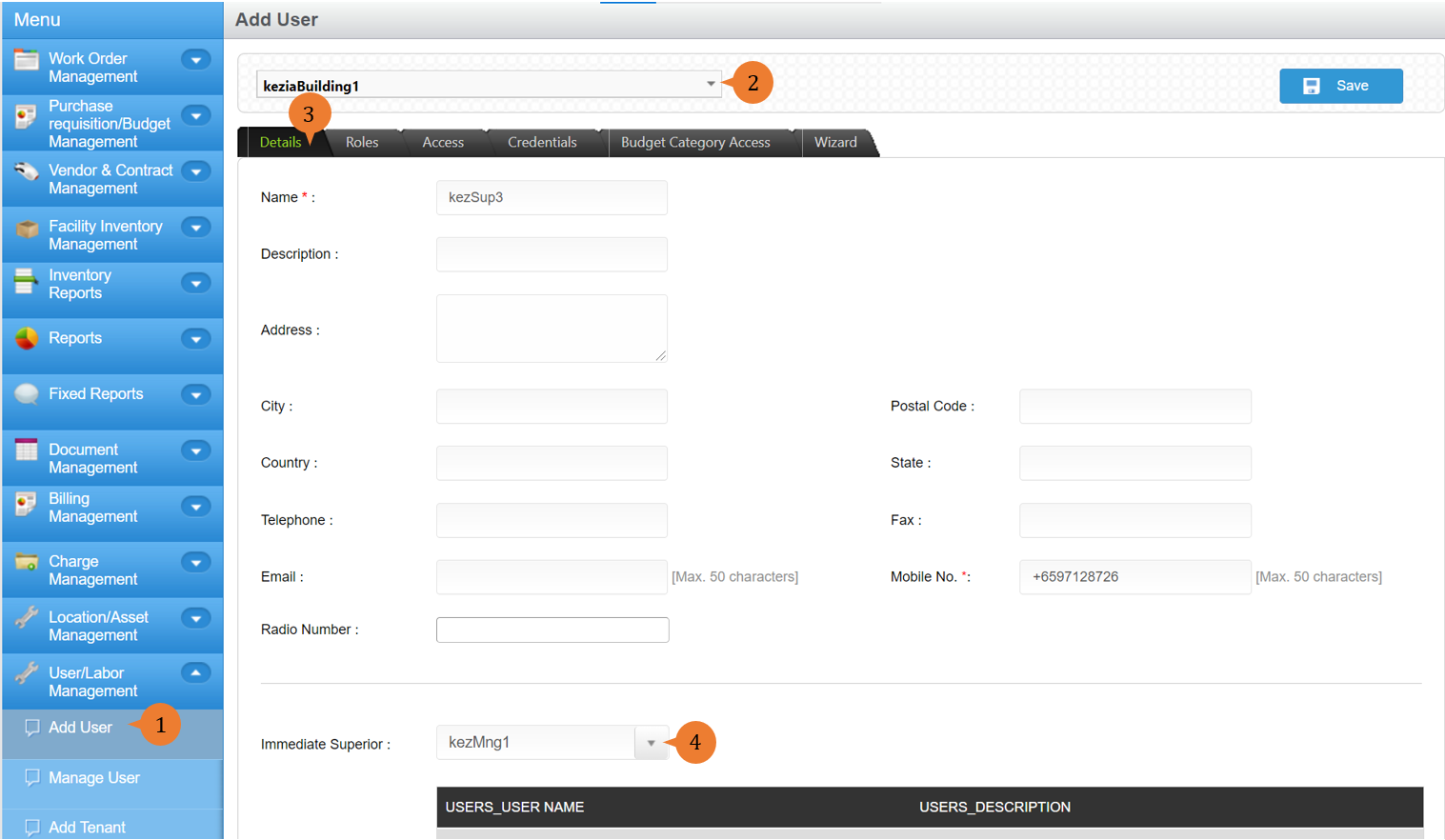1445x840 pixels.
Task: Click the floppy disk Save icon
Action: click(1312, 86)
